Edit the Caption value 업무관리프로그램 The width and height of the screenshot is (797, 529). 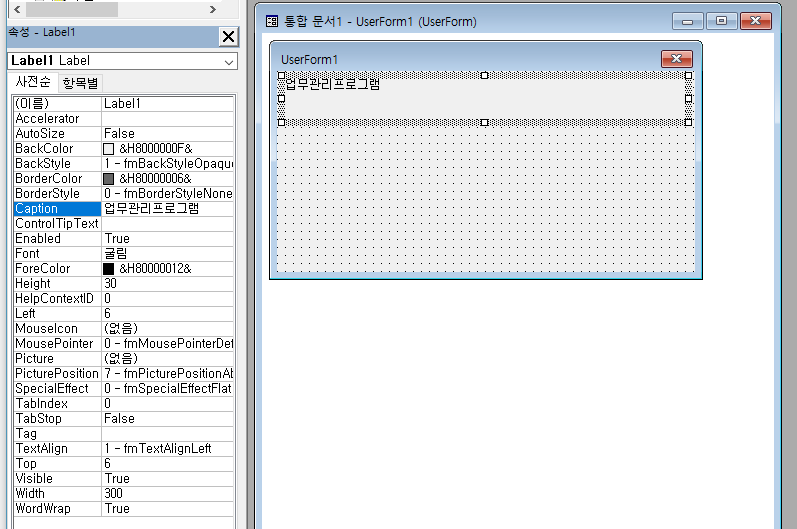[168, 209]
